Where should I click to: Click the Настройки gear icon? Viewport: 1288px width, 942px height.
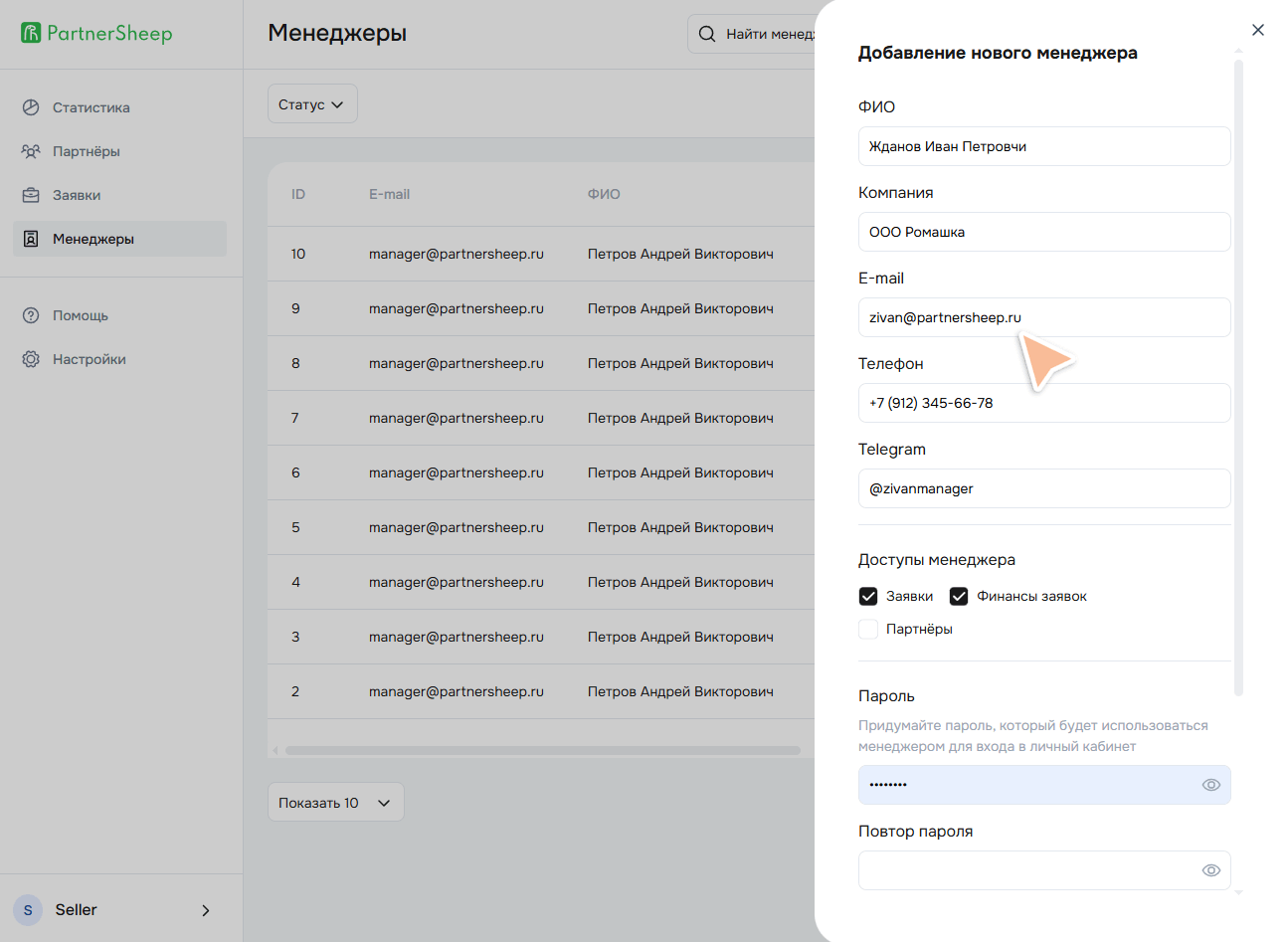pos(31,359)
